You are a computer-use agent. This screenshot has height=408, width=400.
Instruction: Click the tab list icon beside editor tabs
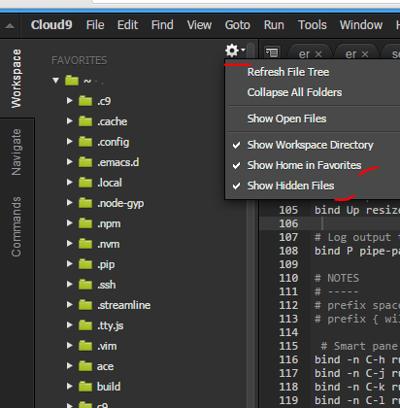(272, 53)
